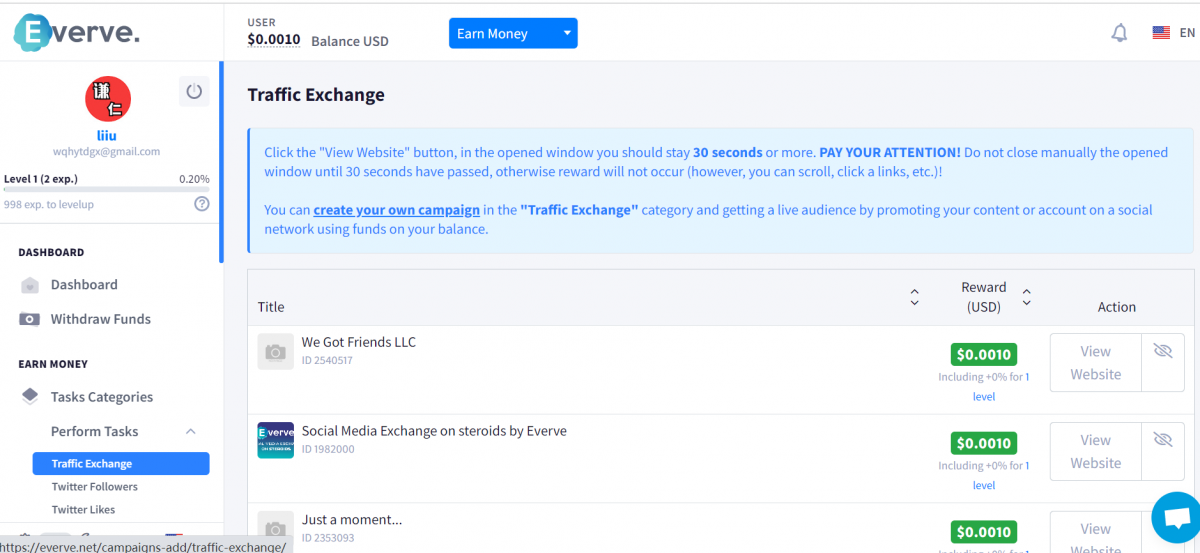The height and width of the screenshot is (553, 1200).
Task: Click the Level 1 (2 exp.) label
Action: pos(41,179)
